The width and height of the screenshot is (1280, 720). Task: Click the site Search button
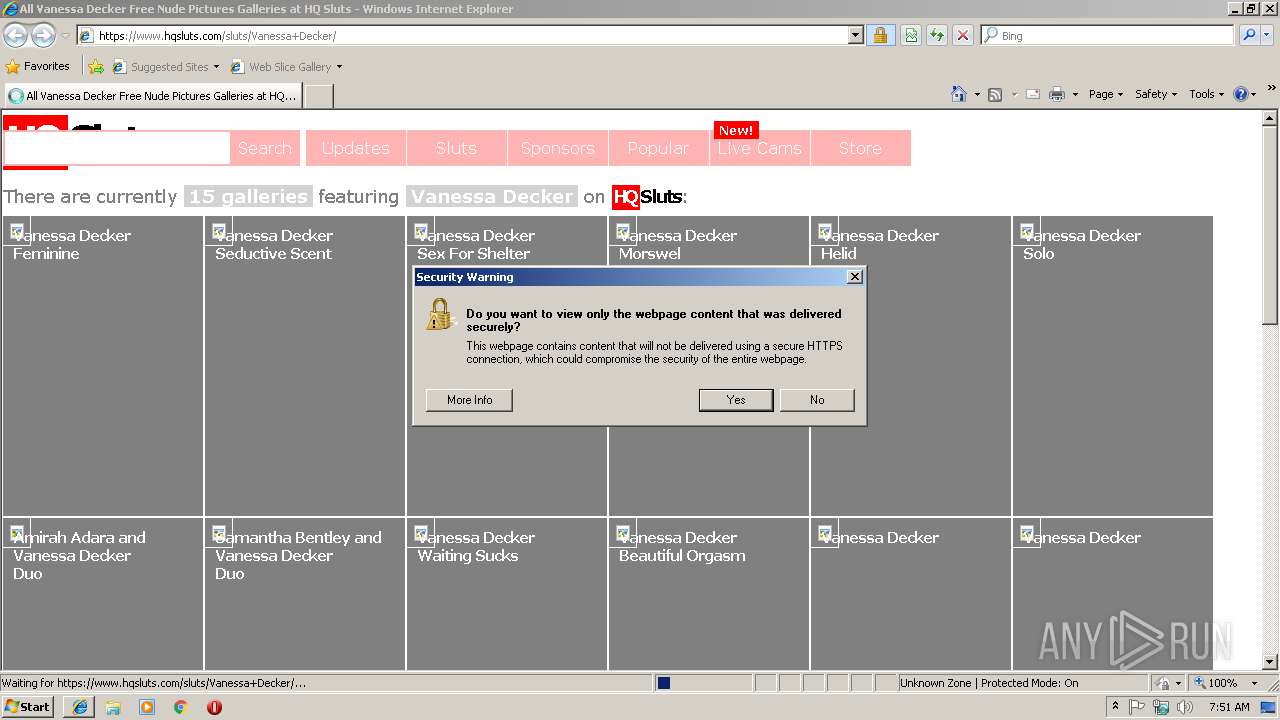coord(264,148)
